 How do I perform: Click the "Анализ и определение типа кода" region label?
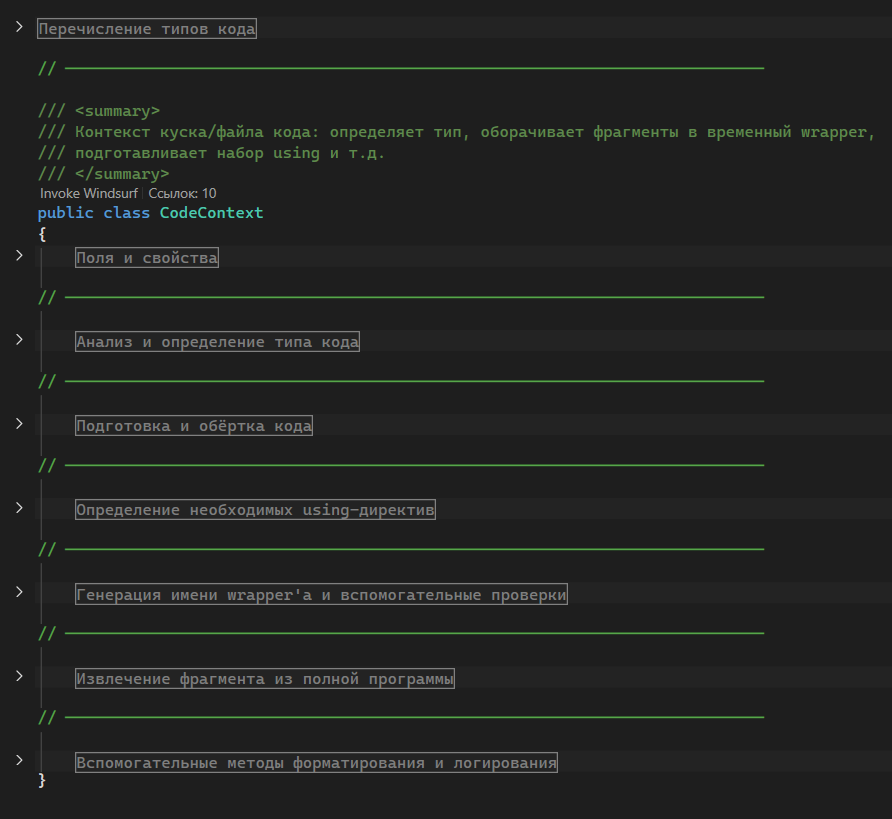click(217, 342)
